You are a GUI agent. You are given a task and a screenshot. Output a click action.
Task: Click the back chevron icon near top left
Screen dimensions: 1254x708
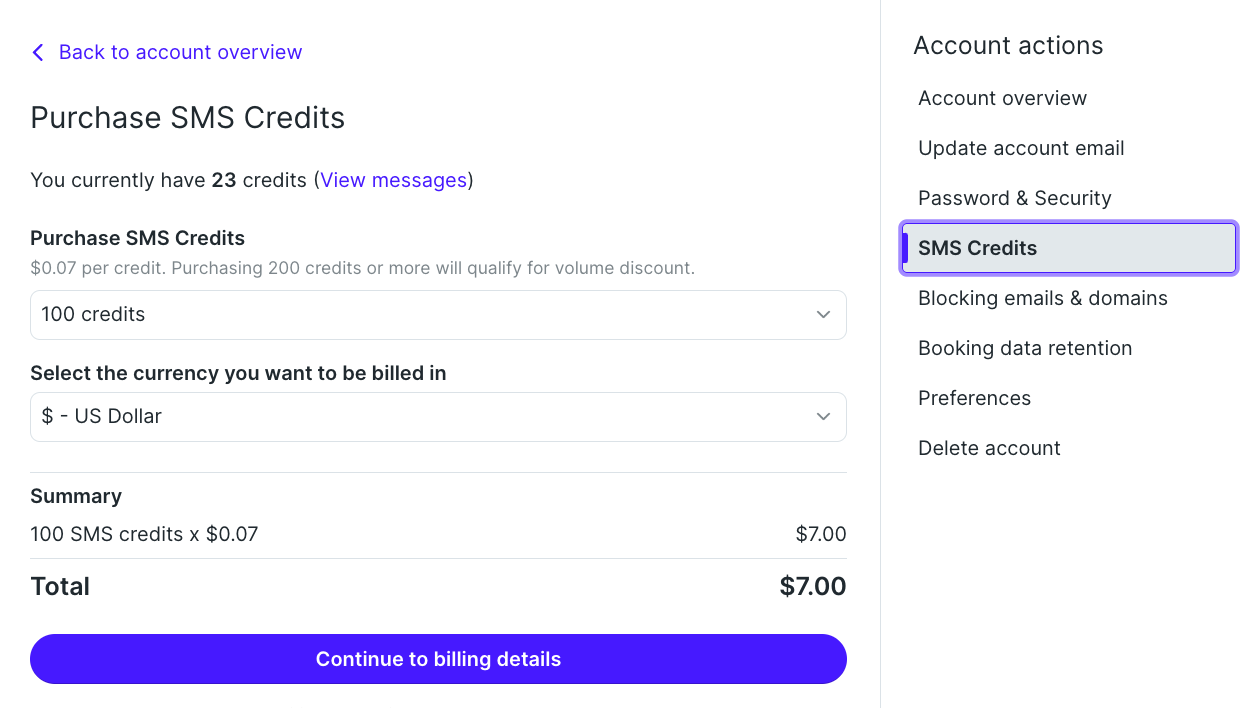(38, 52)
